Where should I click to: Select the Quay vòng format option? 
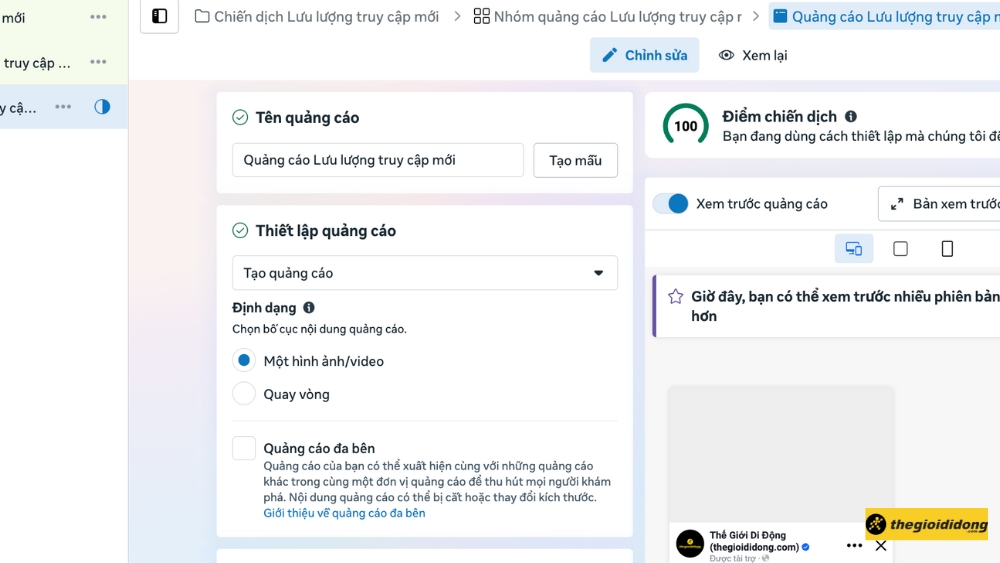(244, 394)
